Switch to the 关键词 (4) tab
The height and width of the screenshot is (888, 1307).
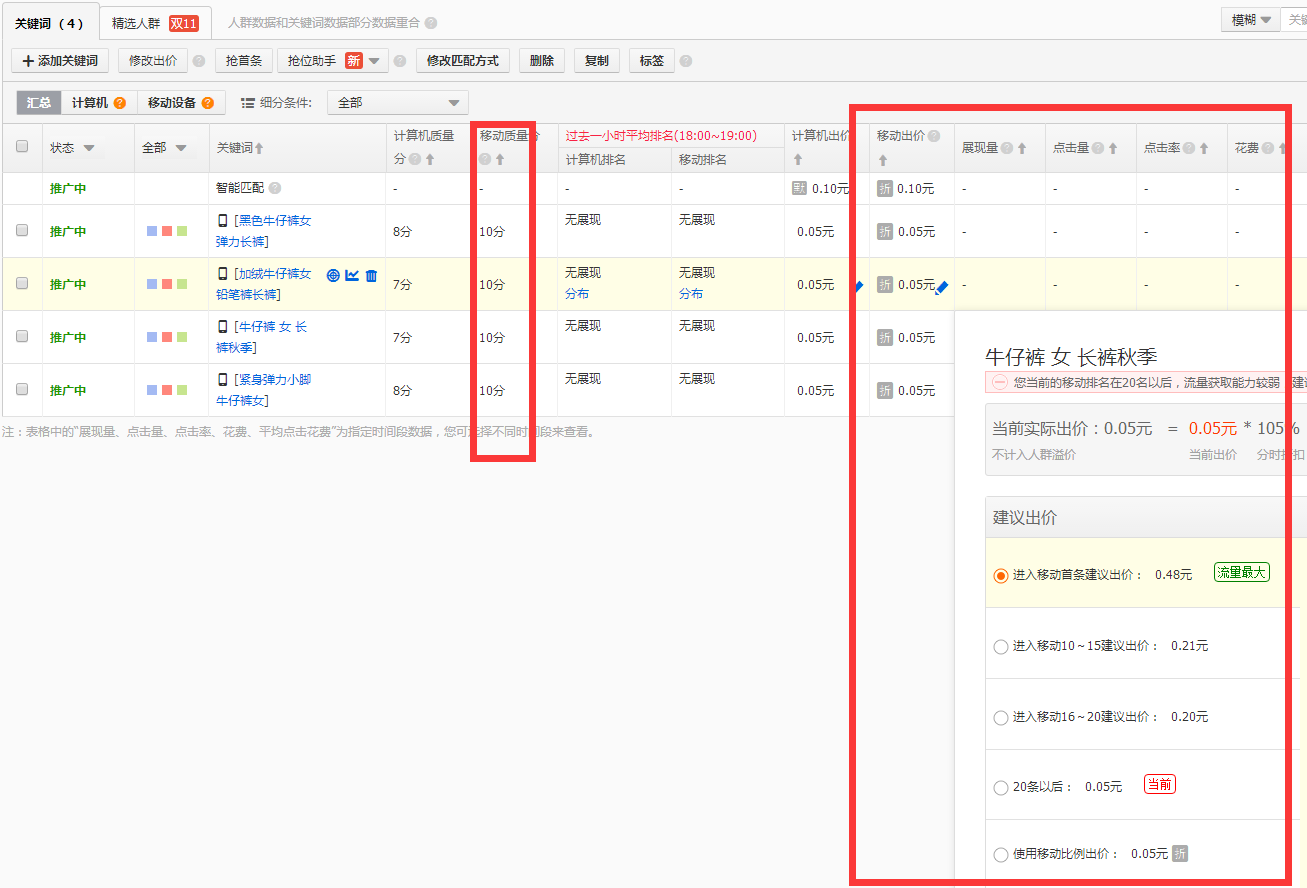pyautogui.click(x=49, y=23)
